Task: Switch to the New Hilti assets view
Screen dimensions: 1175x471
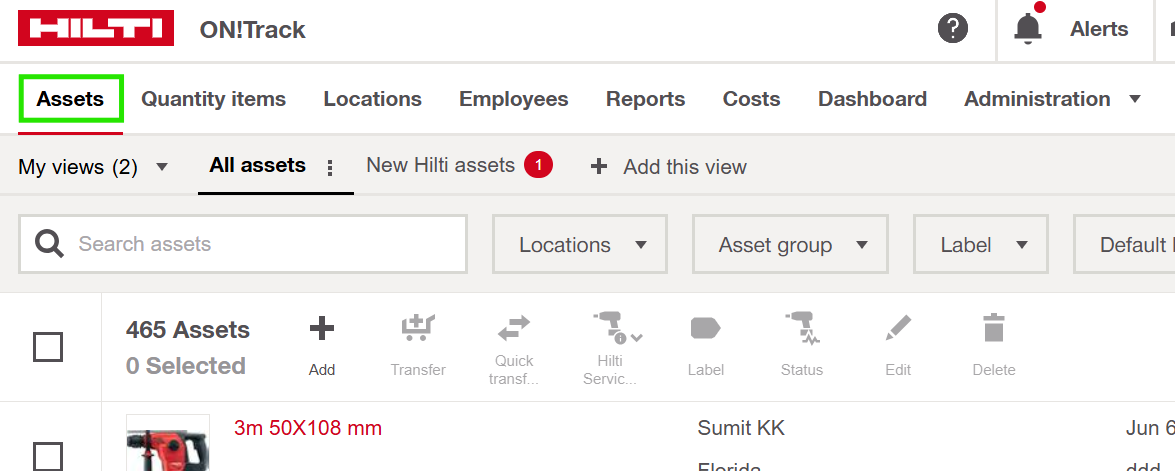Action: click(440, 165)
